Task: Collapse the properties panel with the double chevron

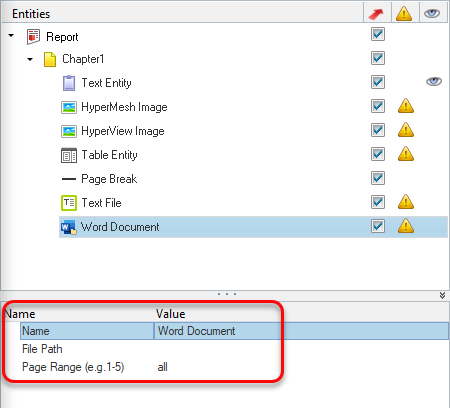Action: point(442,295)
